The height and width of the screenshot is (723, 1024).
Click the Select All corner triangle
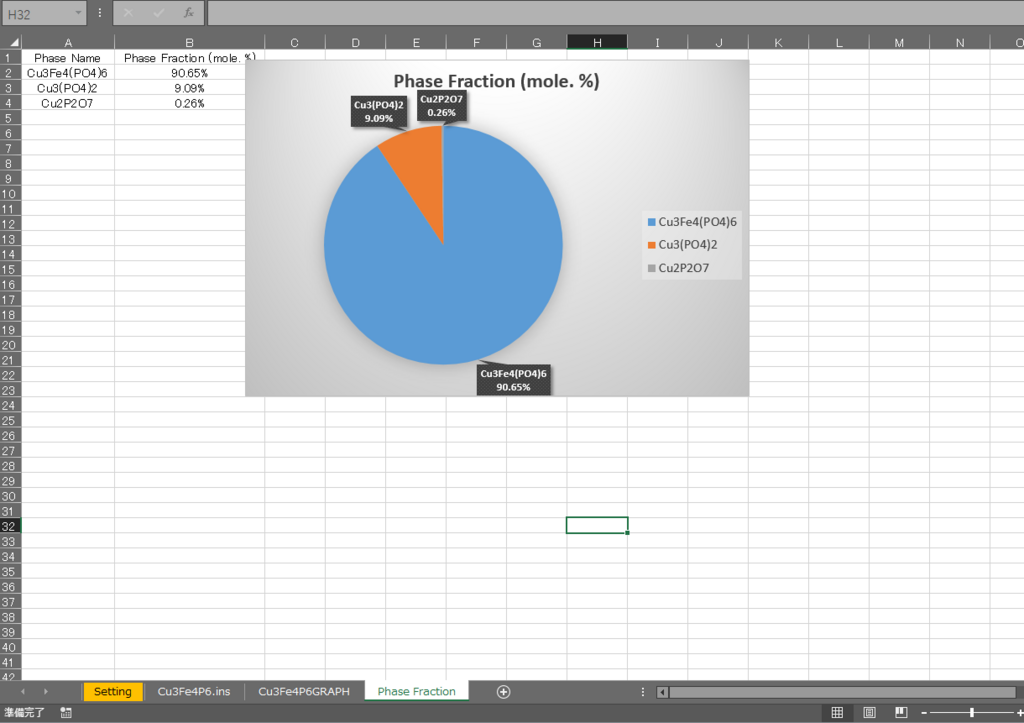pyautogui.click(x=12, y=42)
